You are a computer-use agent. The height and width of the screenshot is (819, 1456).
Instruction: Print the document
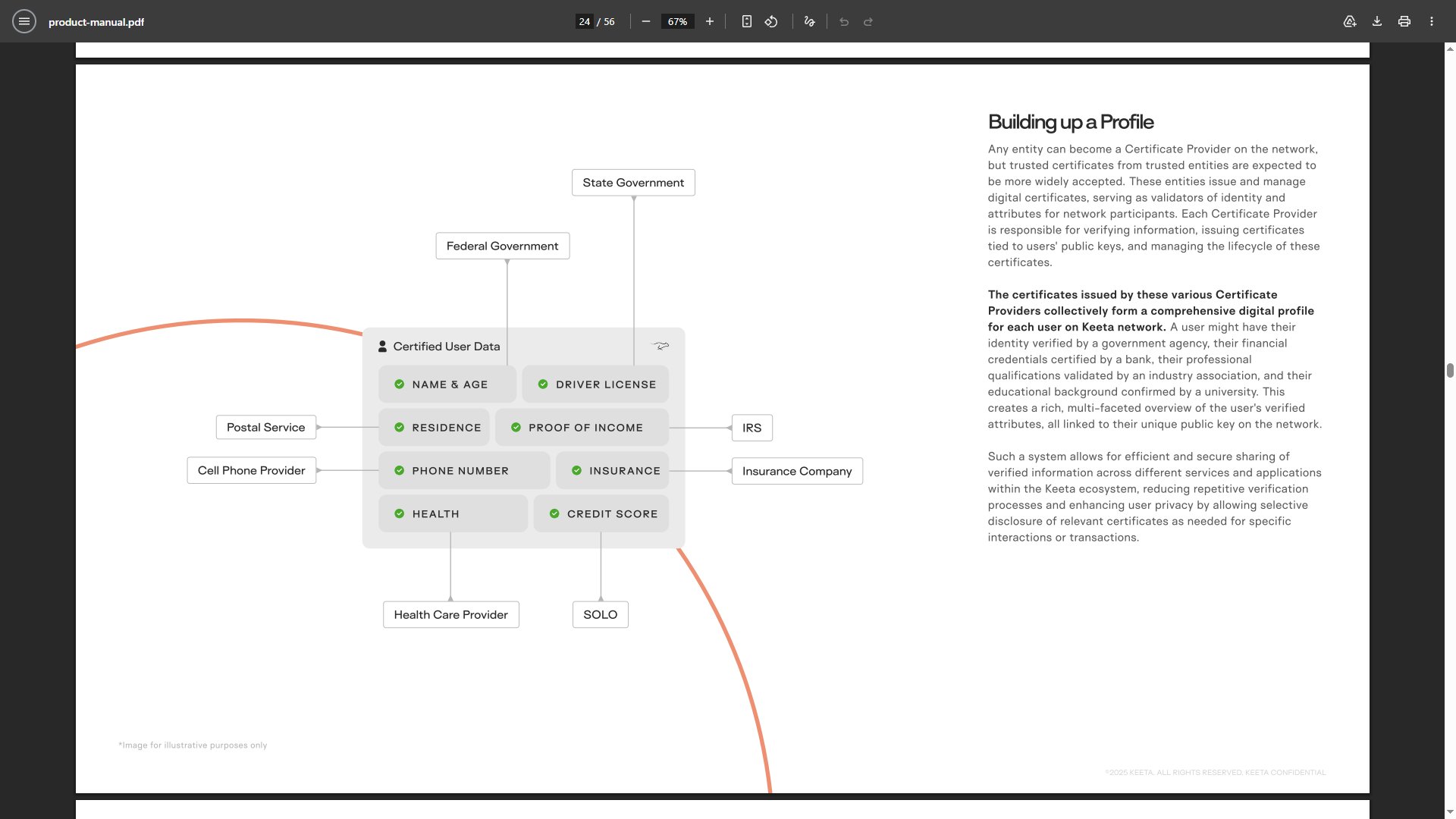1404,21
